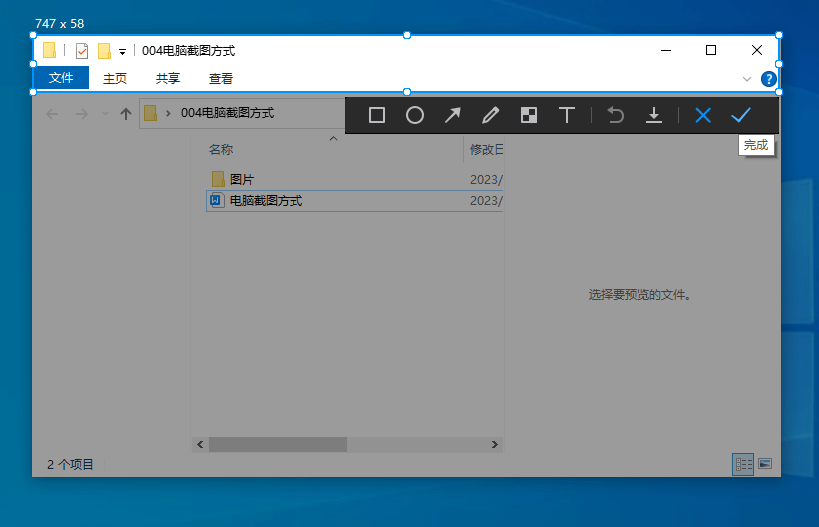Close the Explorer window

[x=757, y=50]
